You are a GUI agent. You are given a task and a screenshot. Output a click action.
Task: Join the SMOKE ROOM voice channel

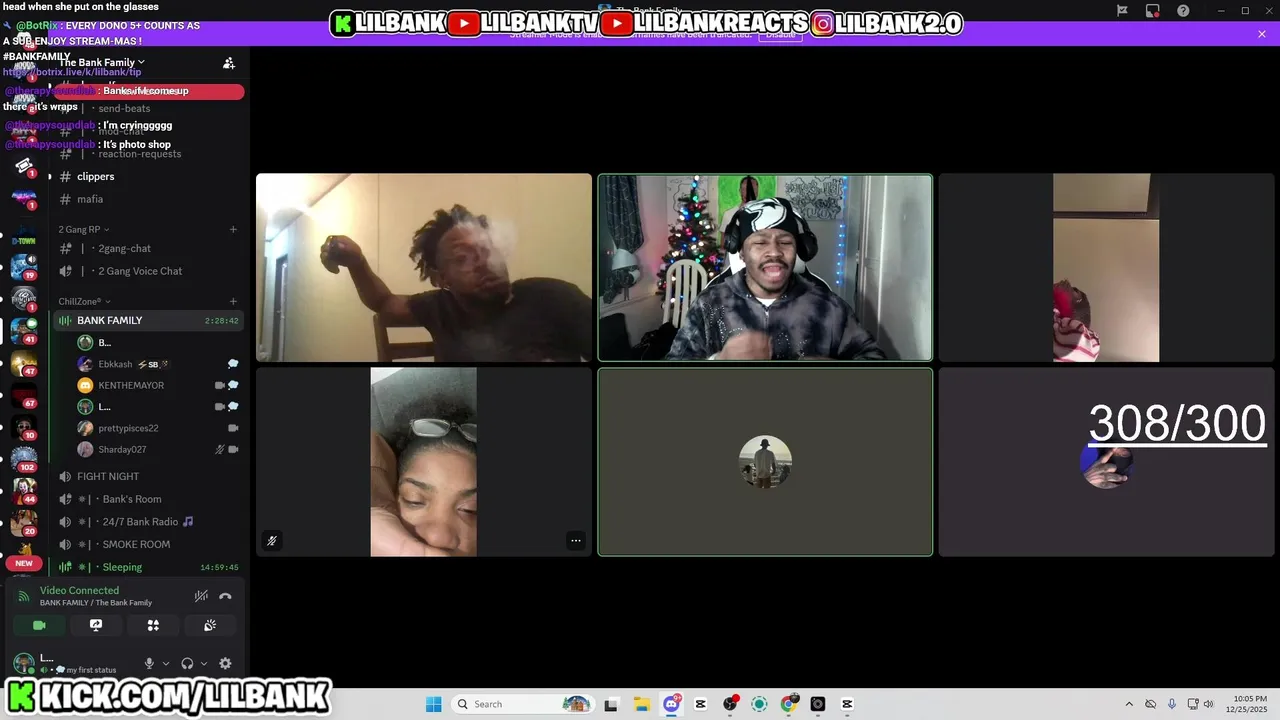[147, 544]
